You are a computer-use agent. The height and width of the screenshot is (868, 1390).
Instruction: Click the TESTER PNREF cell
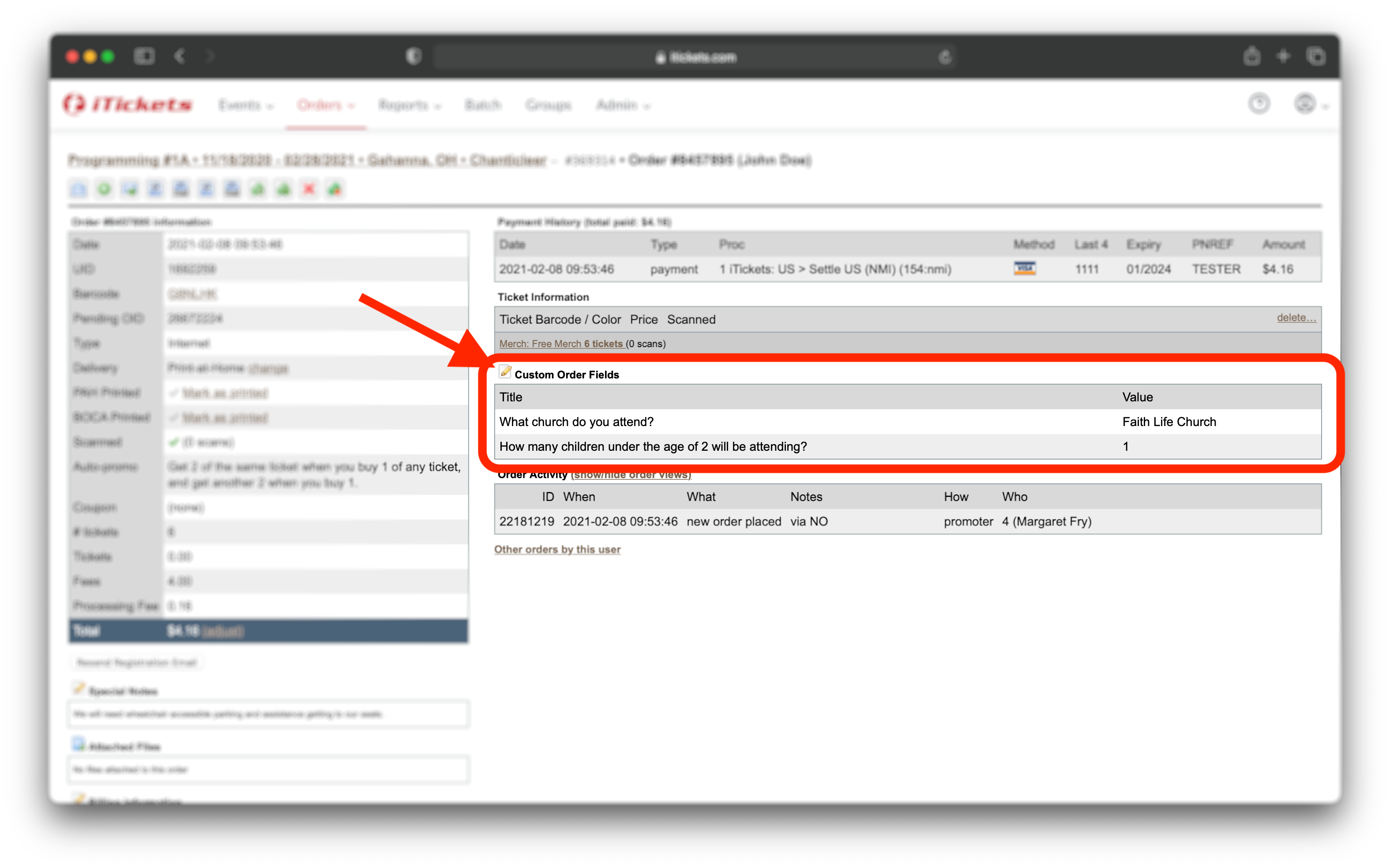tap(1216, 269)
